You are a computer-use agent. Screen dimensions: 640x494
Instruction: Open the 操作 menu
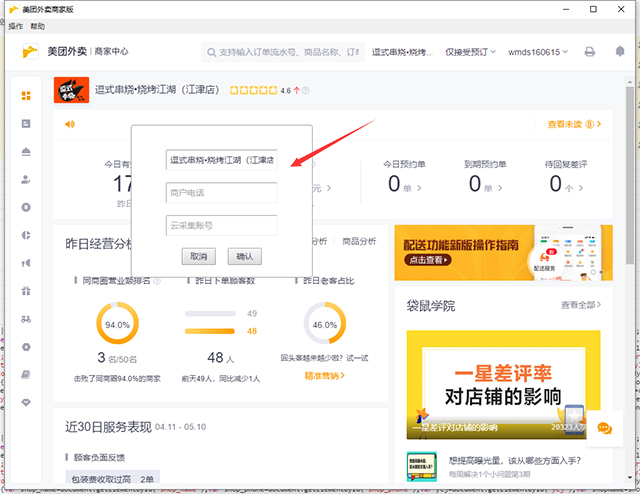(x=16, y=26)
